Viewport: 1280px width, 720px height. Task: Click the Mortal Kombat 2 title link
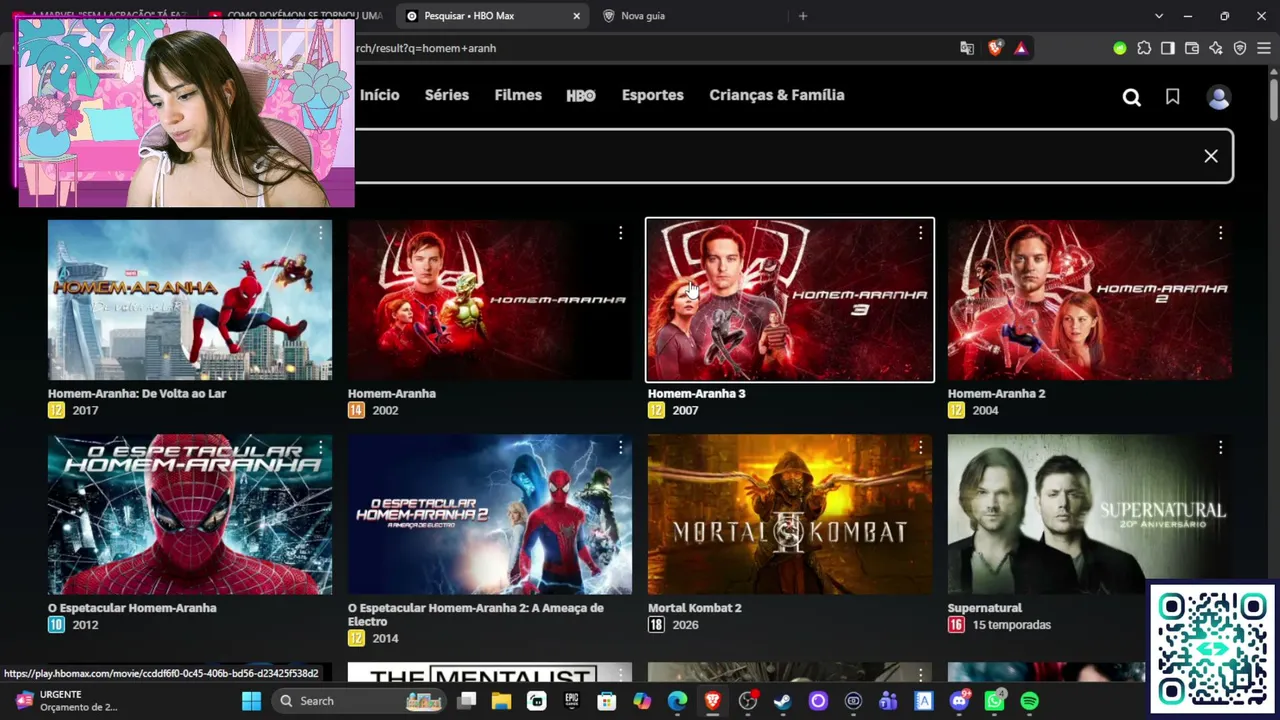(695, 608)
